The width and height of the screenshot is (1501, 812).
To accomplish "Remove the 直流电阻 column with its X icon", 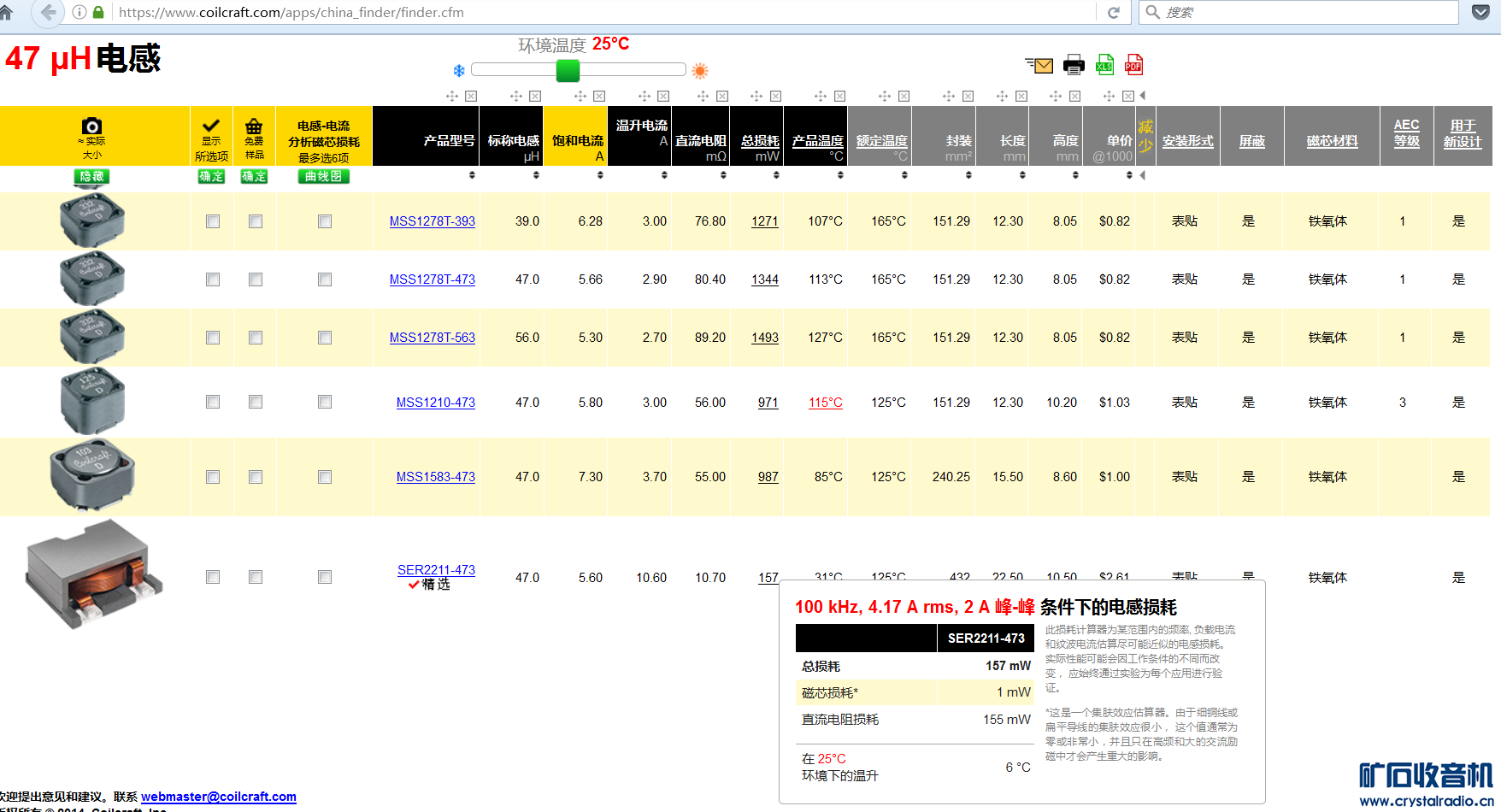I will (722, 96).
